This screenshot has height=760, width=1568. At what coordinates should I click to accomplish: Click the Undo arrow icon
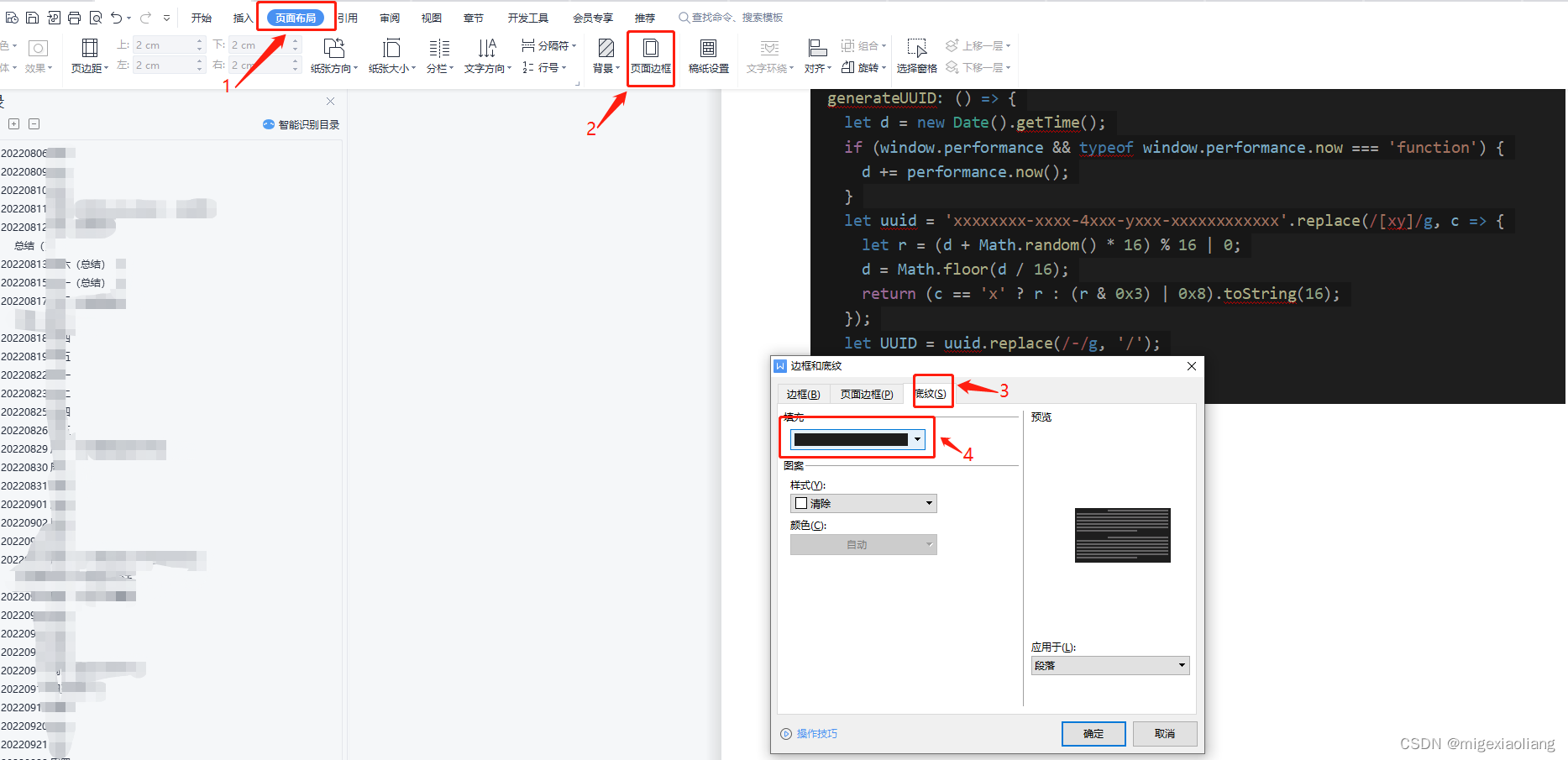[117, 18]
